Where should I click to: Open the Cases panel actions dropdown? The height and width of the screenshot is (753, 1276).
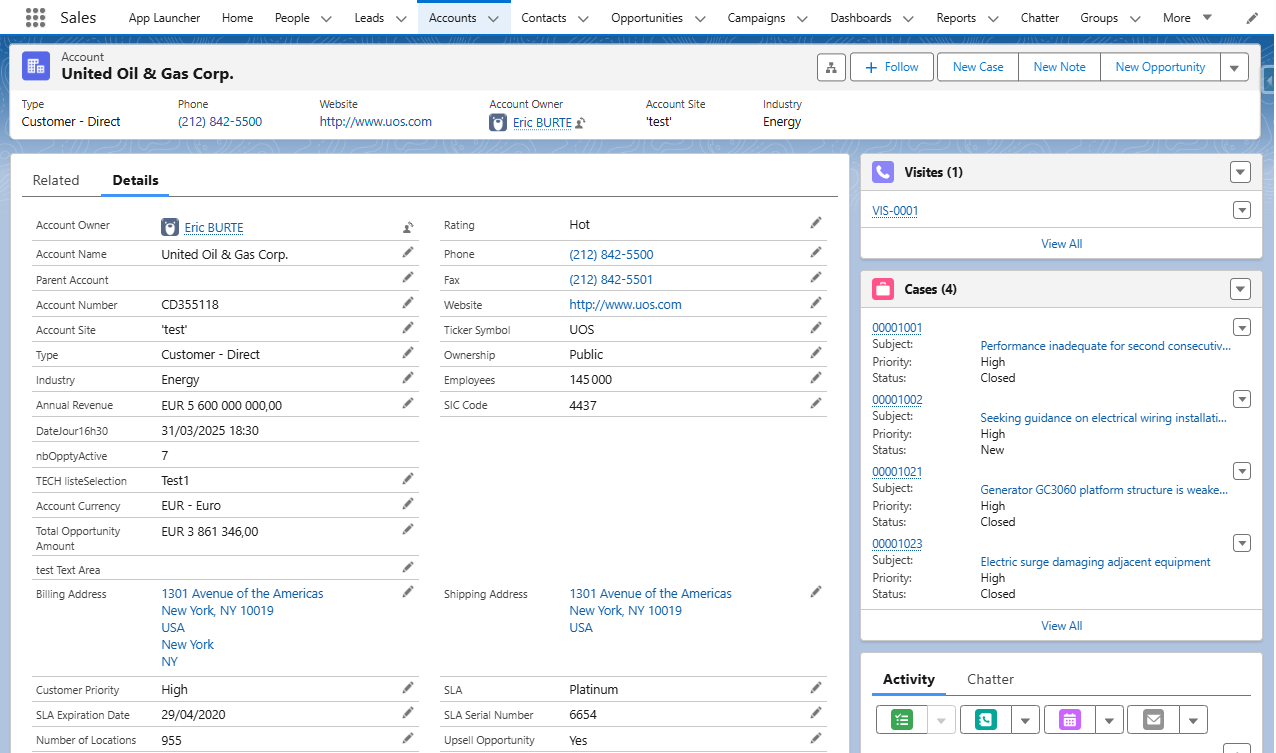(x=1240, y=288)
